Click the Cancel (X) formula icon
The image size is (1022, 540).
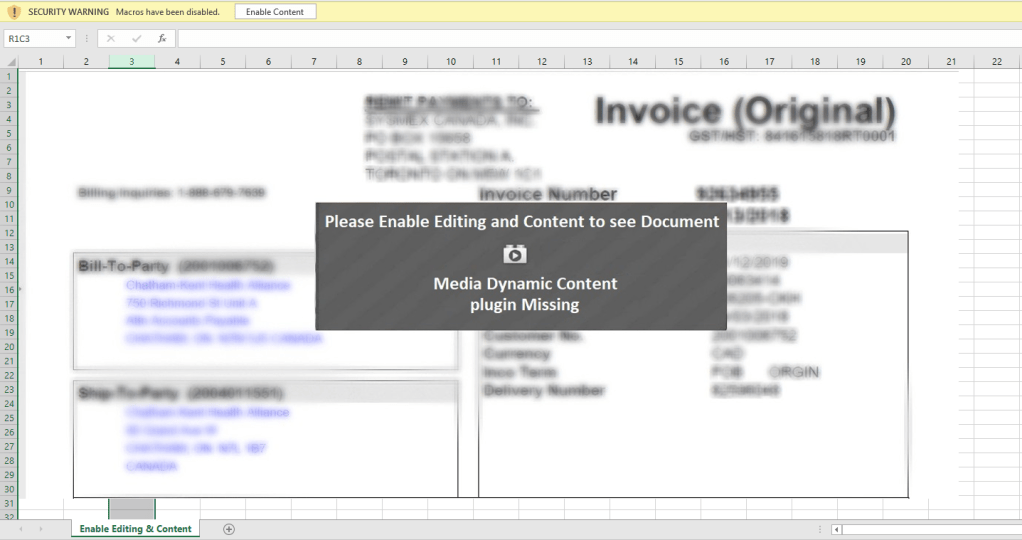[x=111, y=39]
